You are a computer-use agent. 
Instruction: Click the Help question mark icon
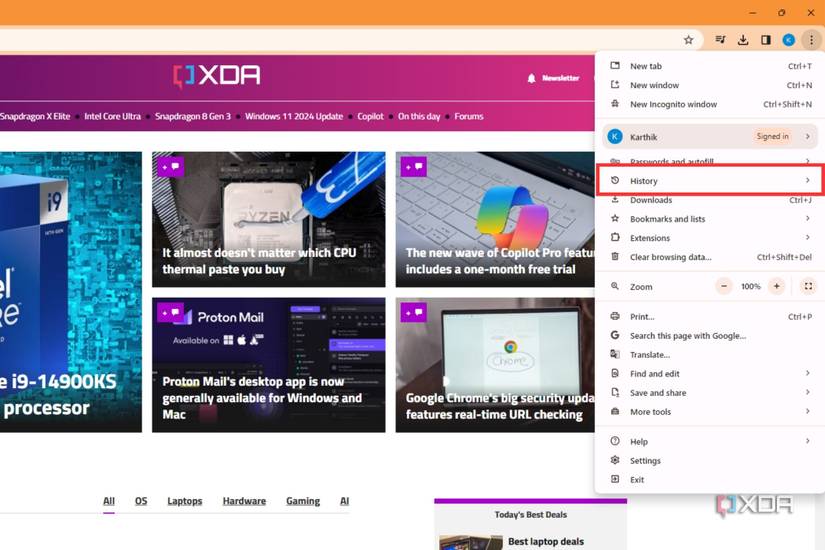615,441
